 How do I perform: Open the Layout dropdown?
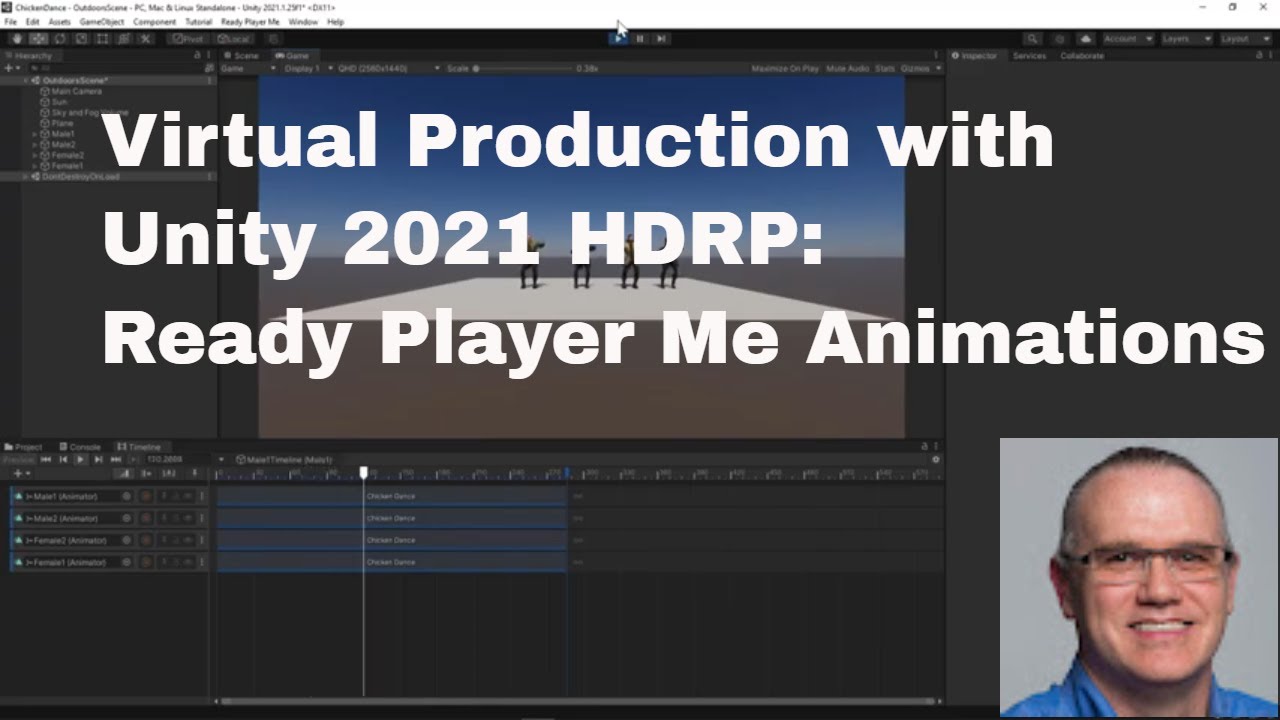(1244, 39)
